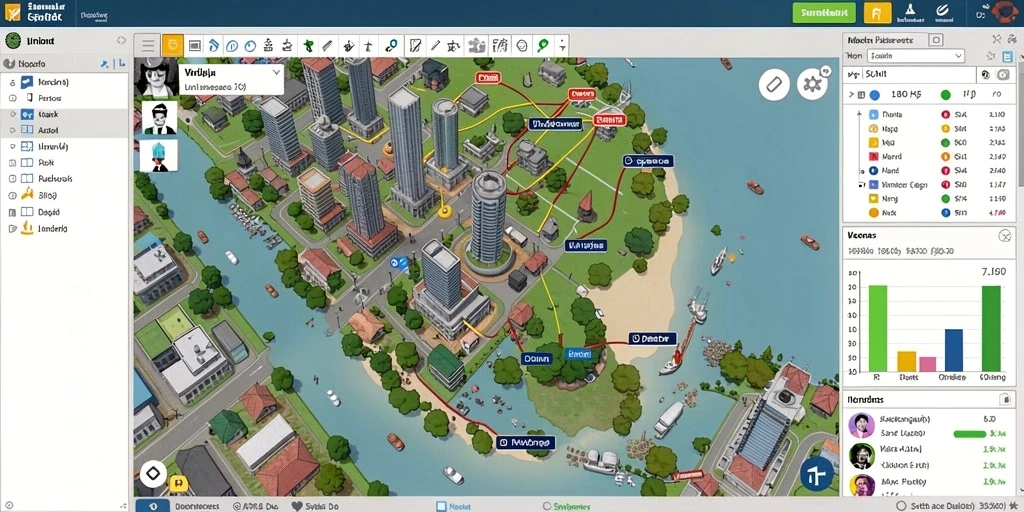
Task: Click the green progress bar in the bottom-right list
Action: [x=970, y=434]
